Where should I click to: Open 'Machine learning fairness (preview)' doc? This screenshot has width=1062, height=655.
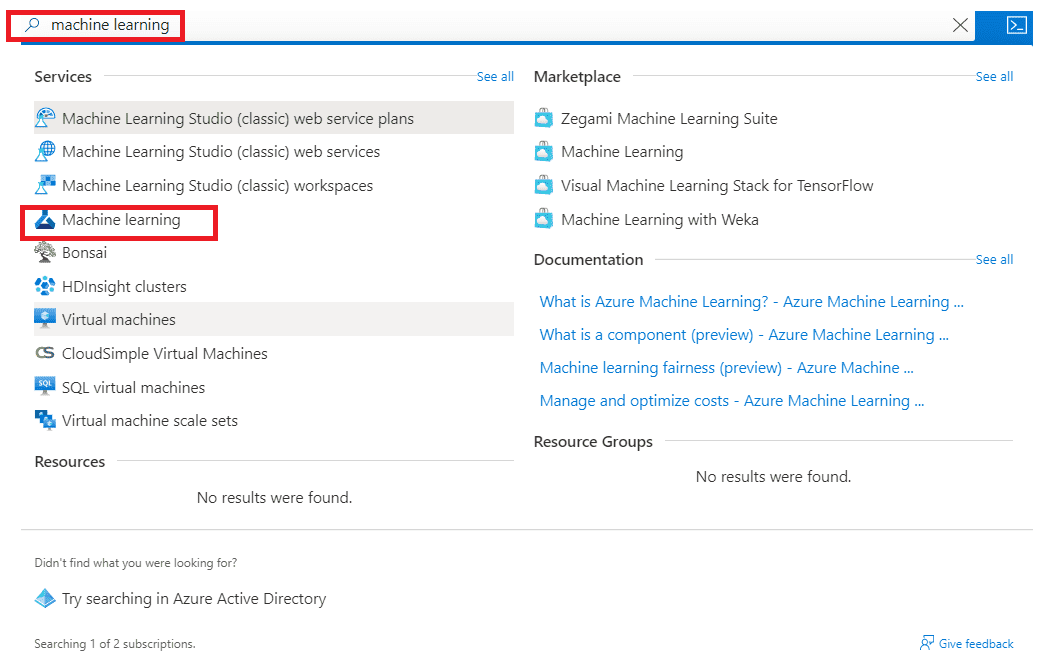click(x=727, y=368)
